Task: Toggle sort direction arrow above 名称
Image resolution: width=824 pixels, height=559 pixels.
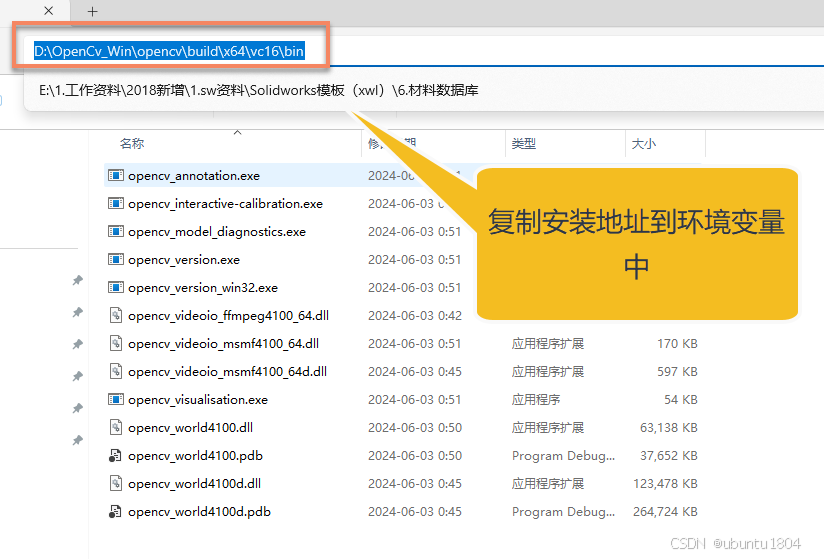Action: pos(238,132)
